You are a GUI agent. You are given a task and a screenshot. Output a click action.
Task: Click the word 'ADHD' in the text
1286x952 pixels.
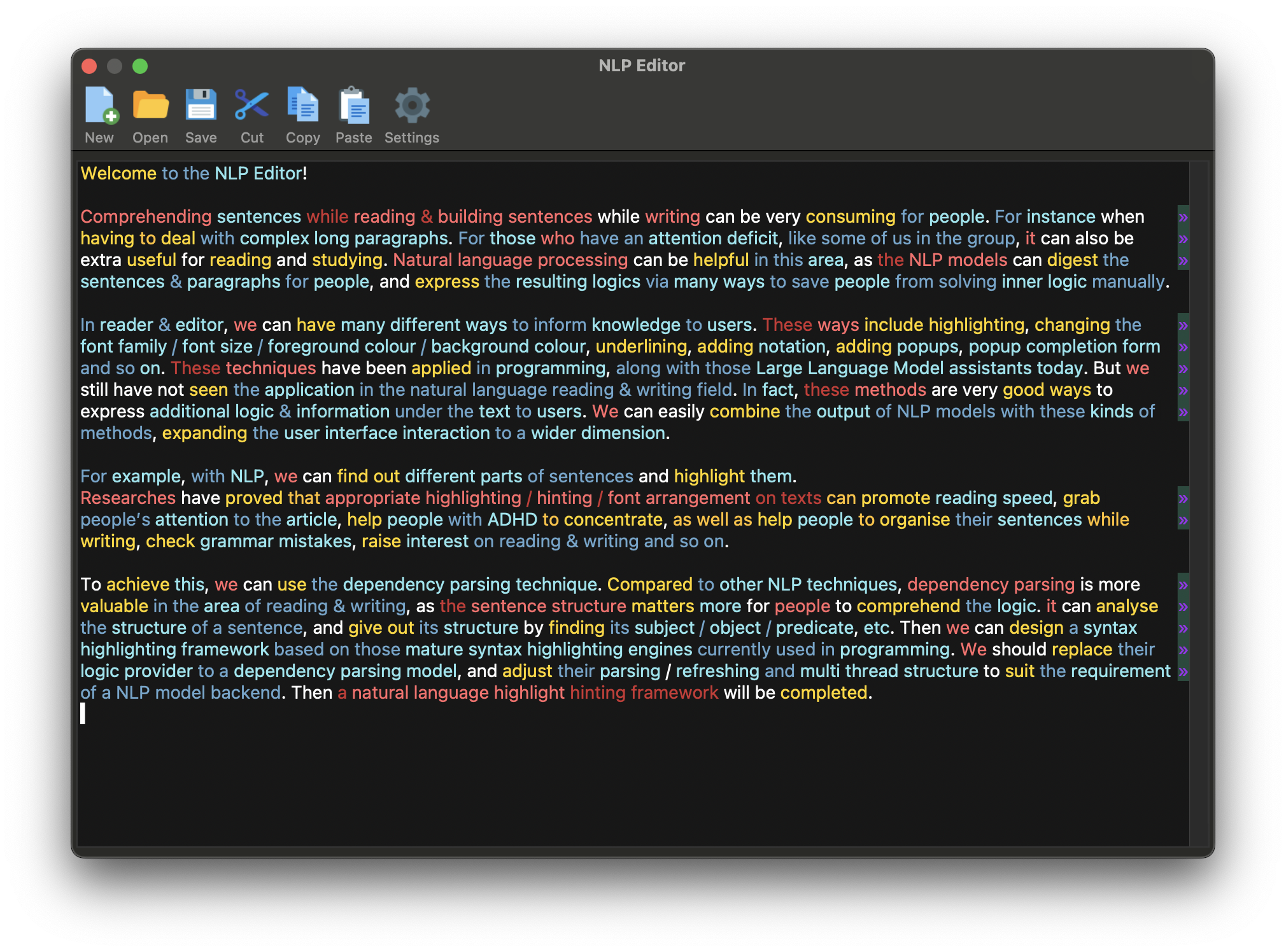(512, 520)
